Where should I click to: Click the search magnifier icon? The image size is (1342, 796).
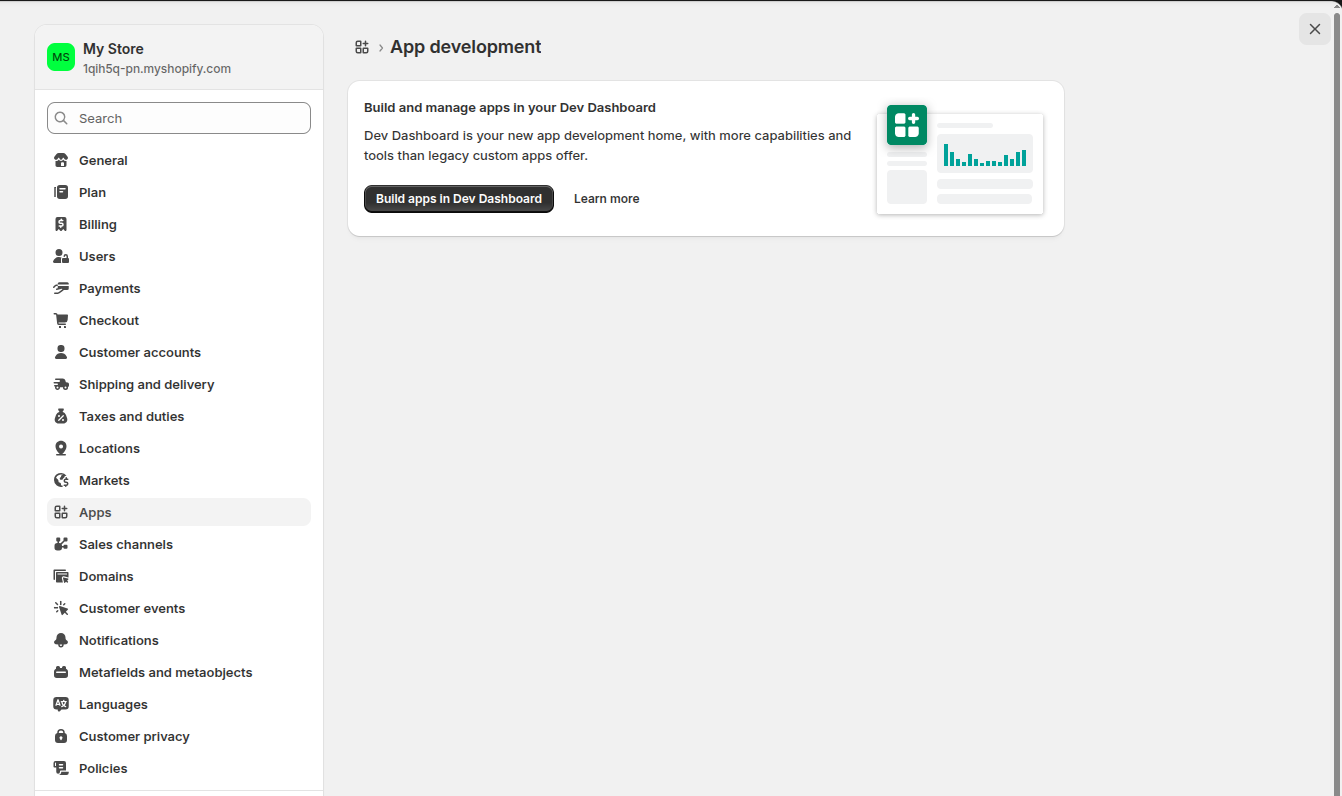click(x=62, y=118)
